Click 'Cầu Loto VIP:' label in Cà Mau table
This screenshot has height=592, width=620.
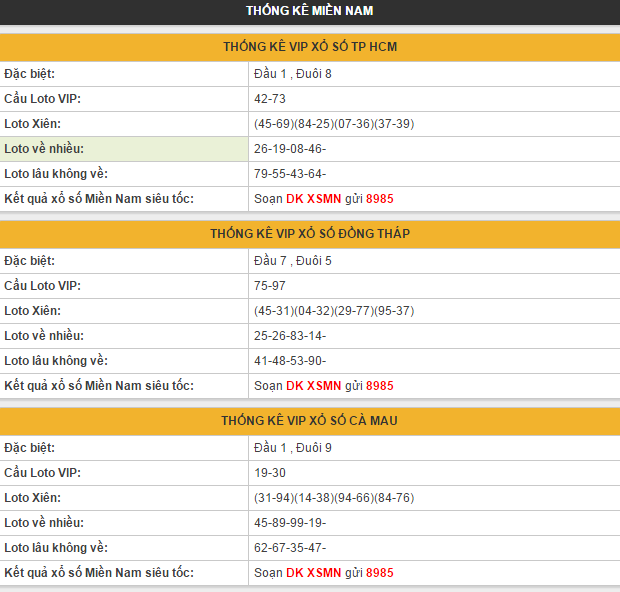coord(42,473)
